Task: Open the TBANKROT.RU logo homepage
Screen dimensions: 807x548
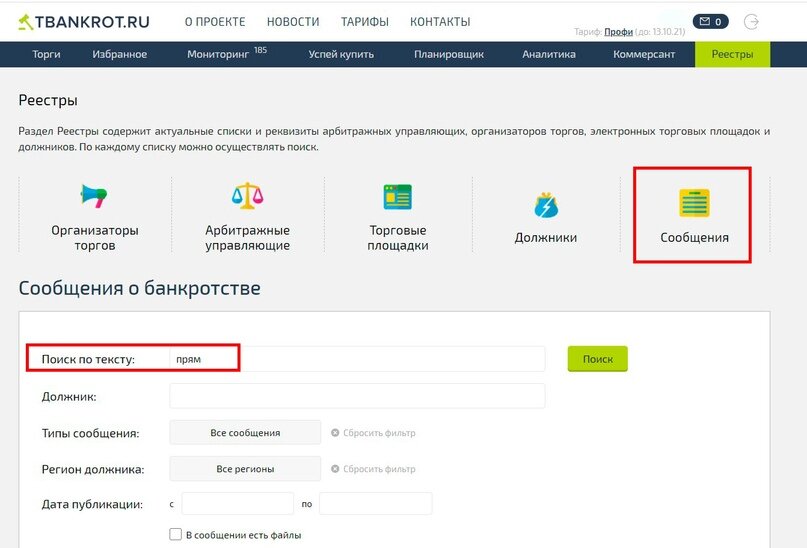Action: (84, 22)
